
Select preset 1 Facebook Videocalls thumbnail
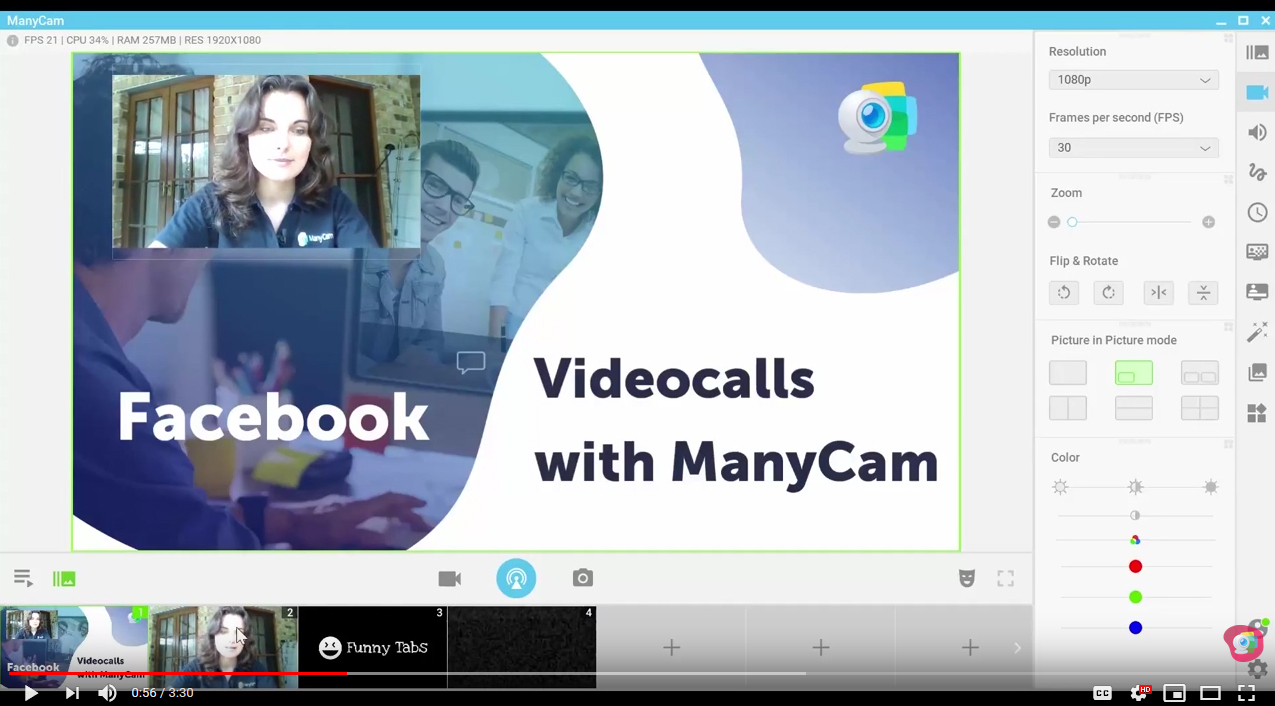click(x=74, y=647)
